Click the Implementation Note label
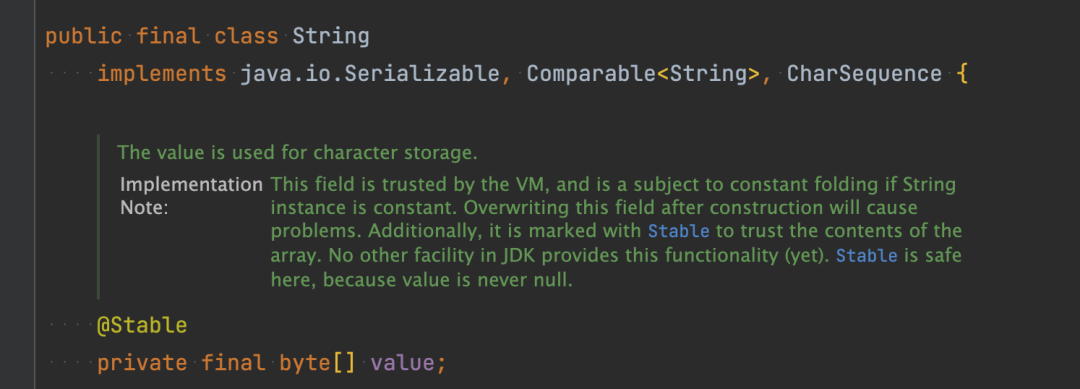 coord(191,196)
